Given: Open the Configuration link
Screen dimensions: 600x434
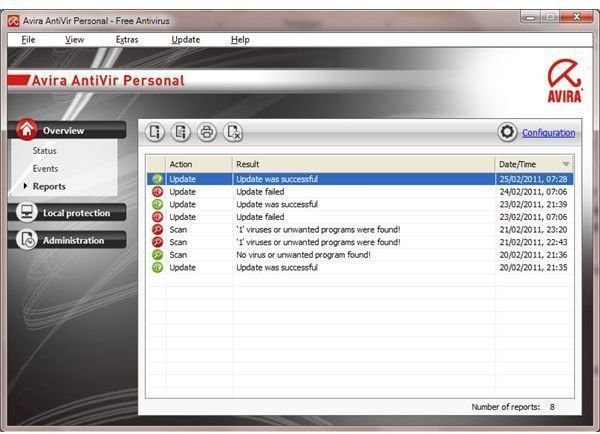Looking at the screenshot, I should [x=548, y=133].
